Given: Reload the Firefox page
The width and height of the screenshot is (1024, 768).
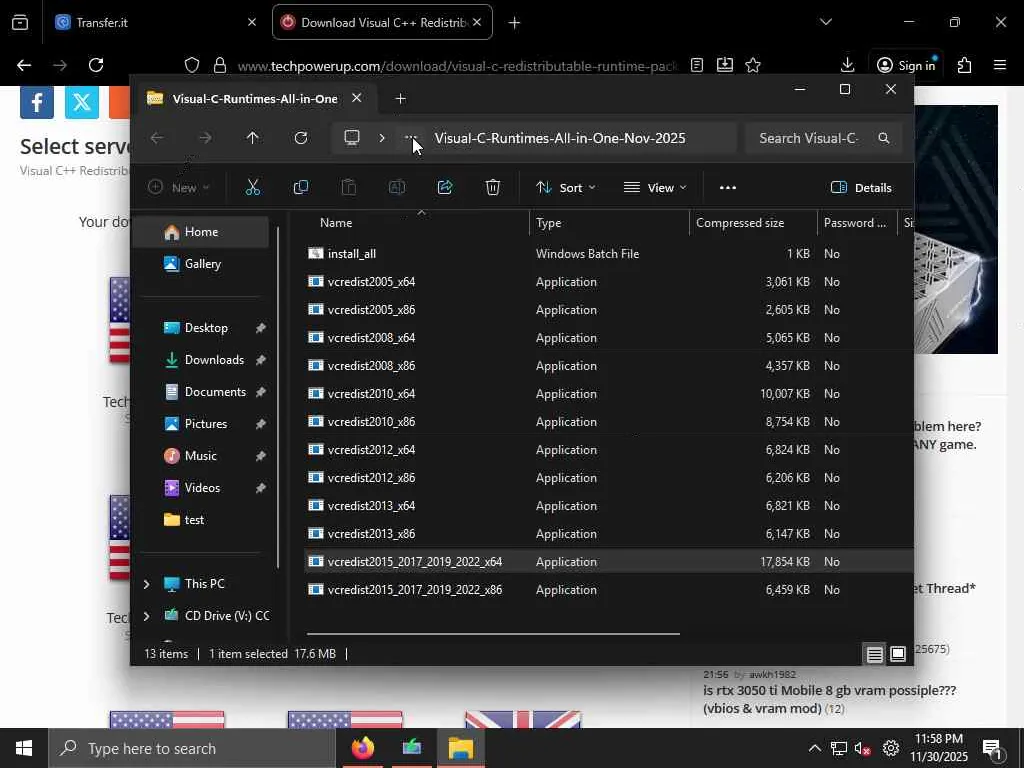Looking at the screenshot, I should coord(96,65).
